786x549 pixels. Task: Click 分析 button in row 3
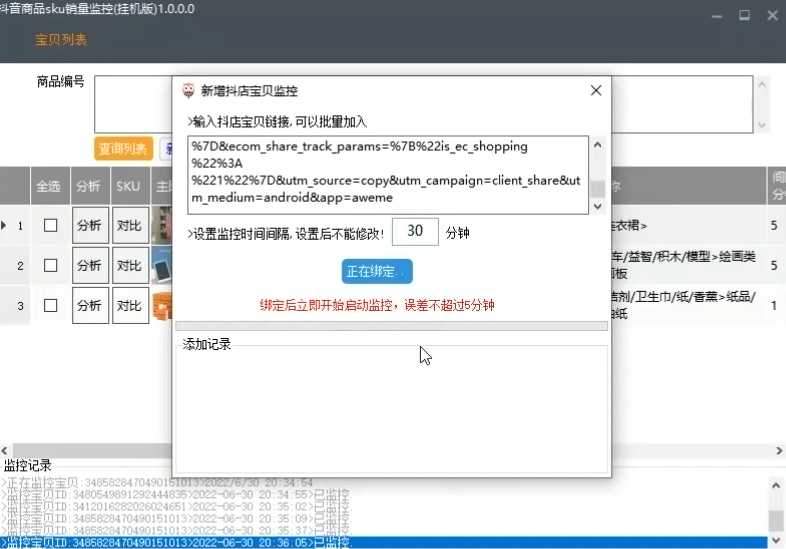(x=90, y=305)
